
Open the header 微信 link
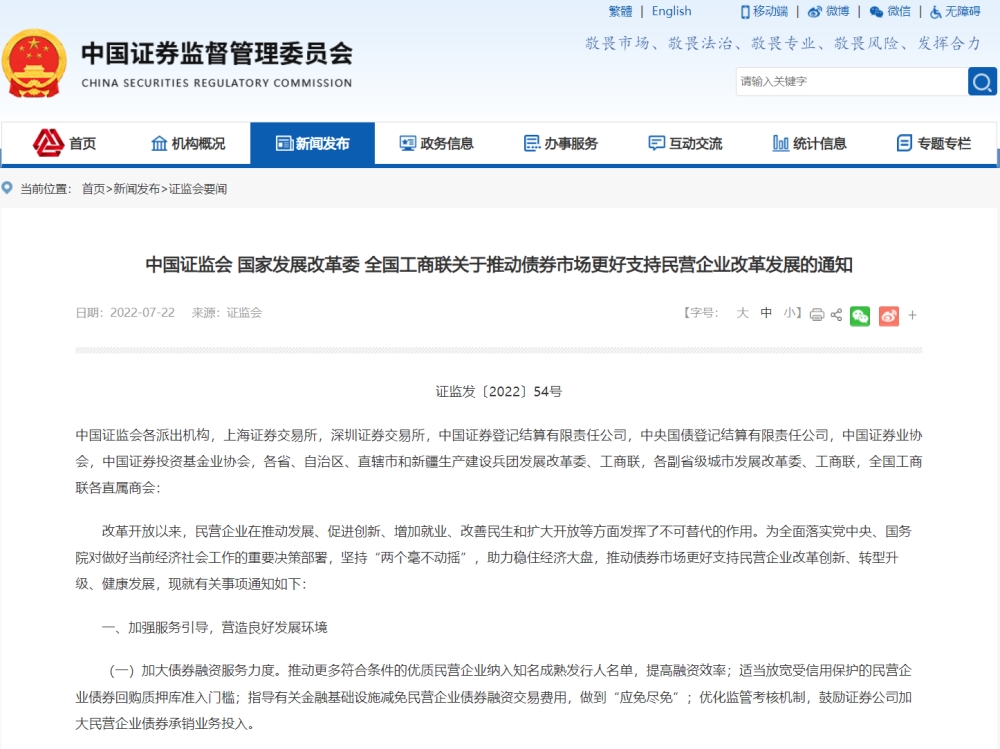point(890,11)
